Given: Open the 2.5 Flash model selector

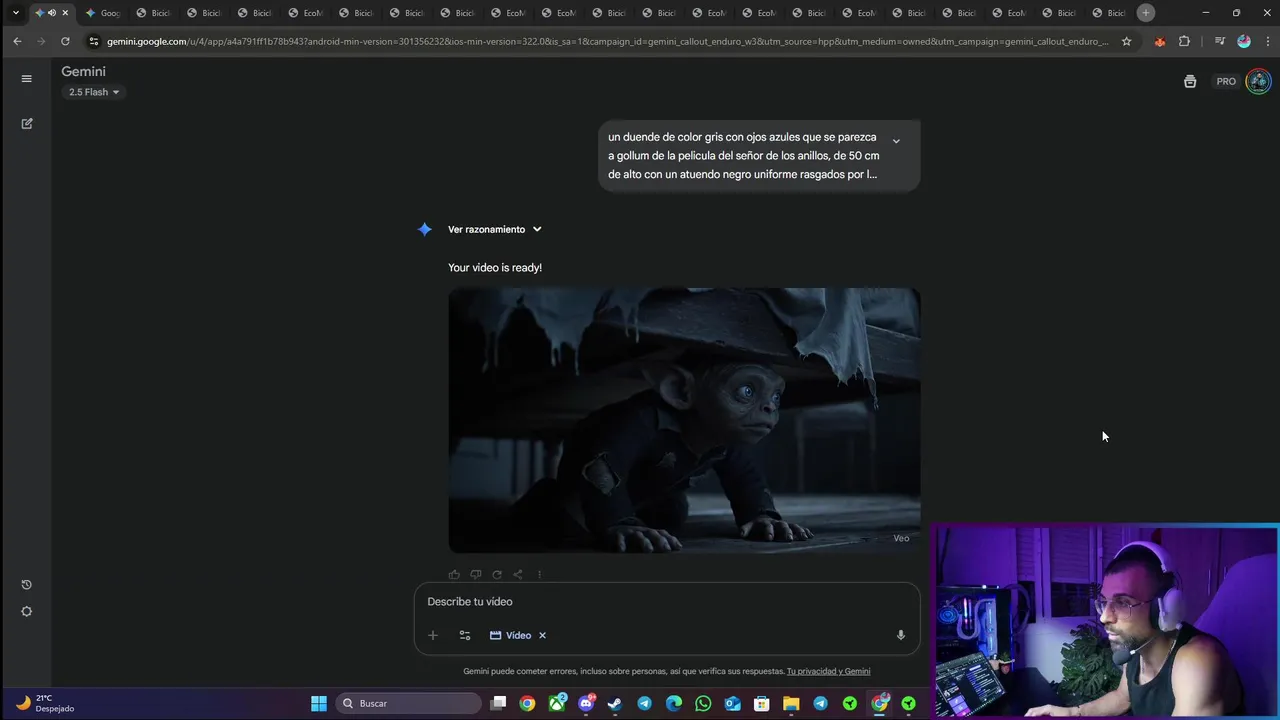Looking at the screenshot, I should (x=94, y=92).
